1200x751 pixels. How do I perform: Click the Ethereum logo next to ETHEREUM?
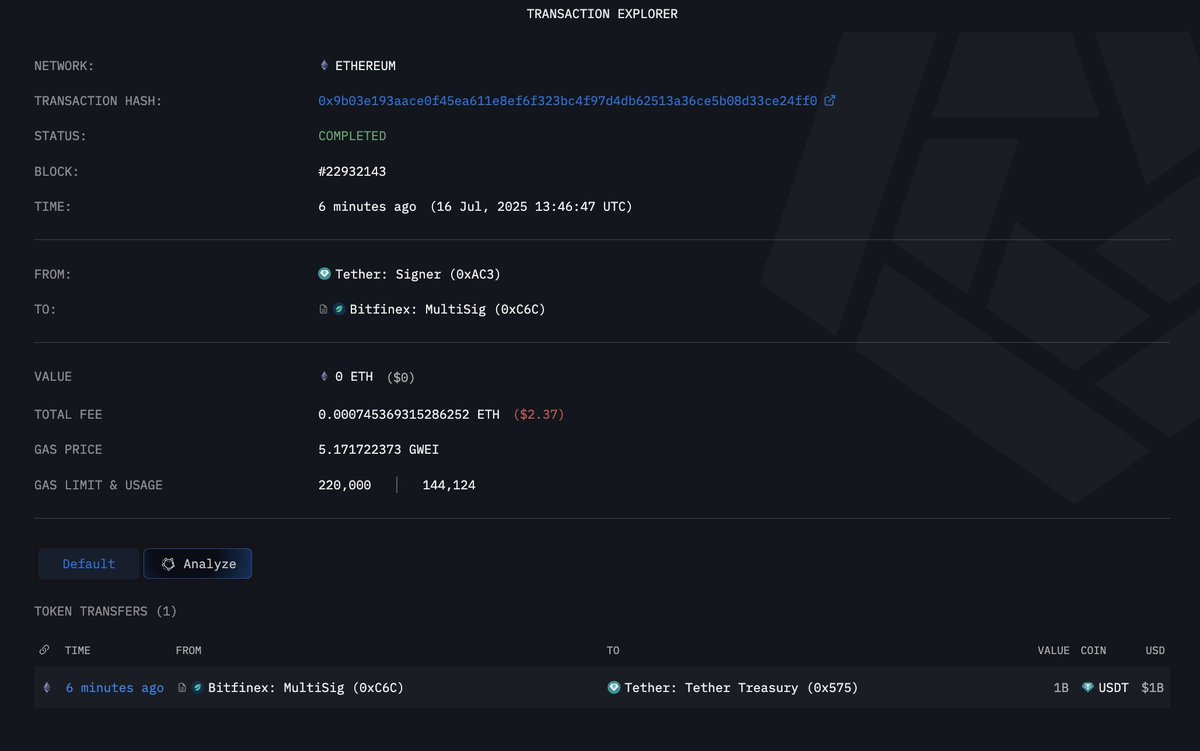click(323, 66)
